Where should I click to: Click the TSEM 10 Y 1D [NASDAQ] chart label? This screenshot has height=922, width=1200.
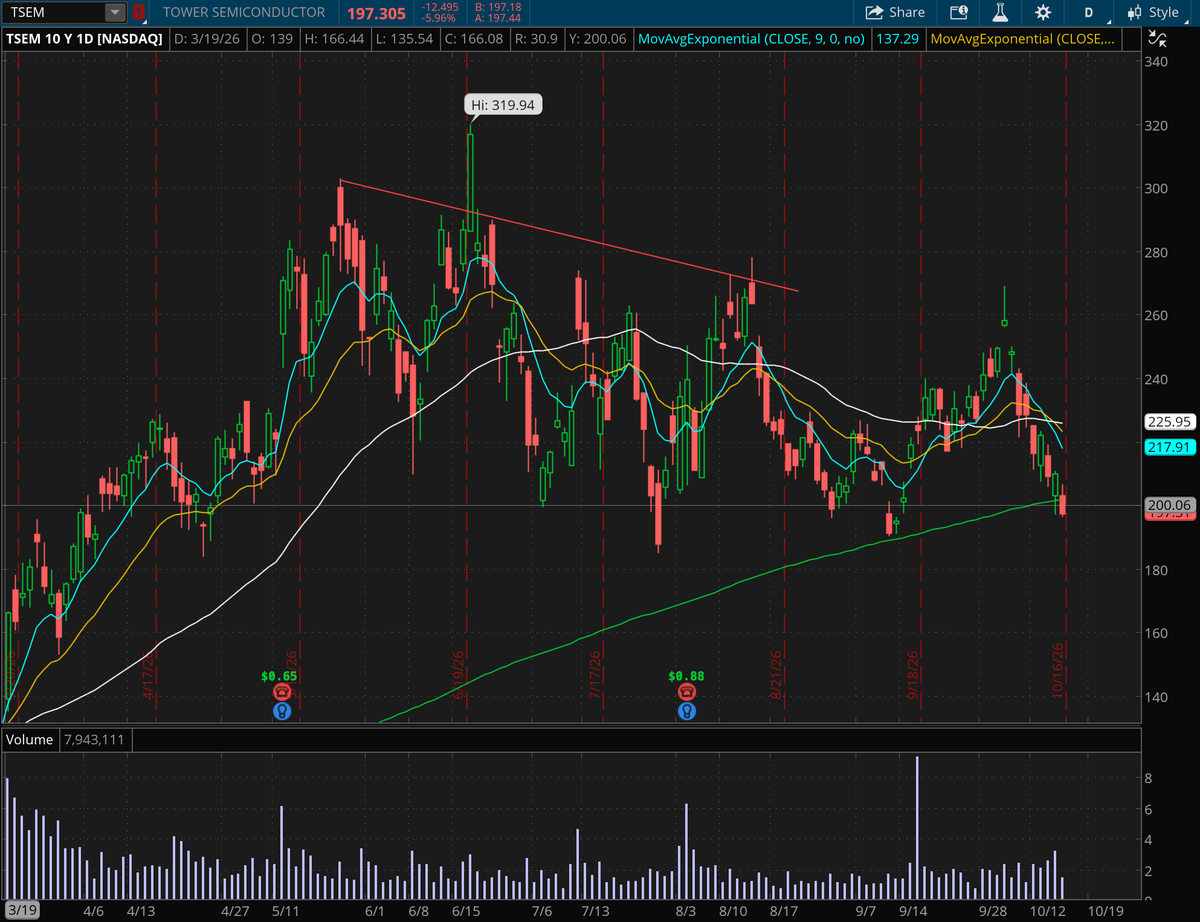pyautogui.click(x=86, y=39)
